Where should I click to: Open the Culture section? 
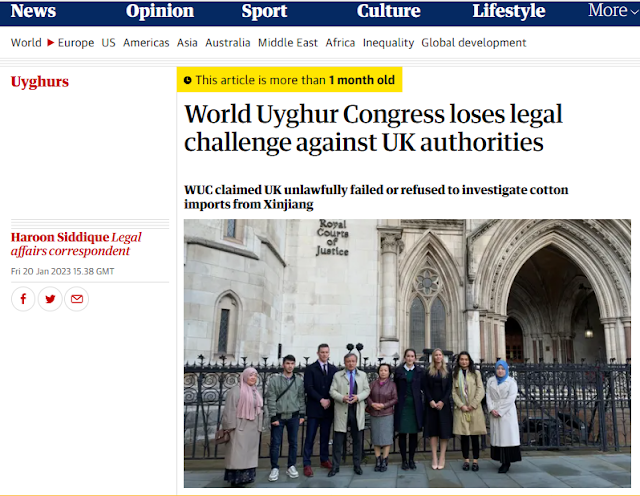coord(389,11)
